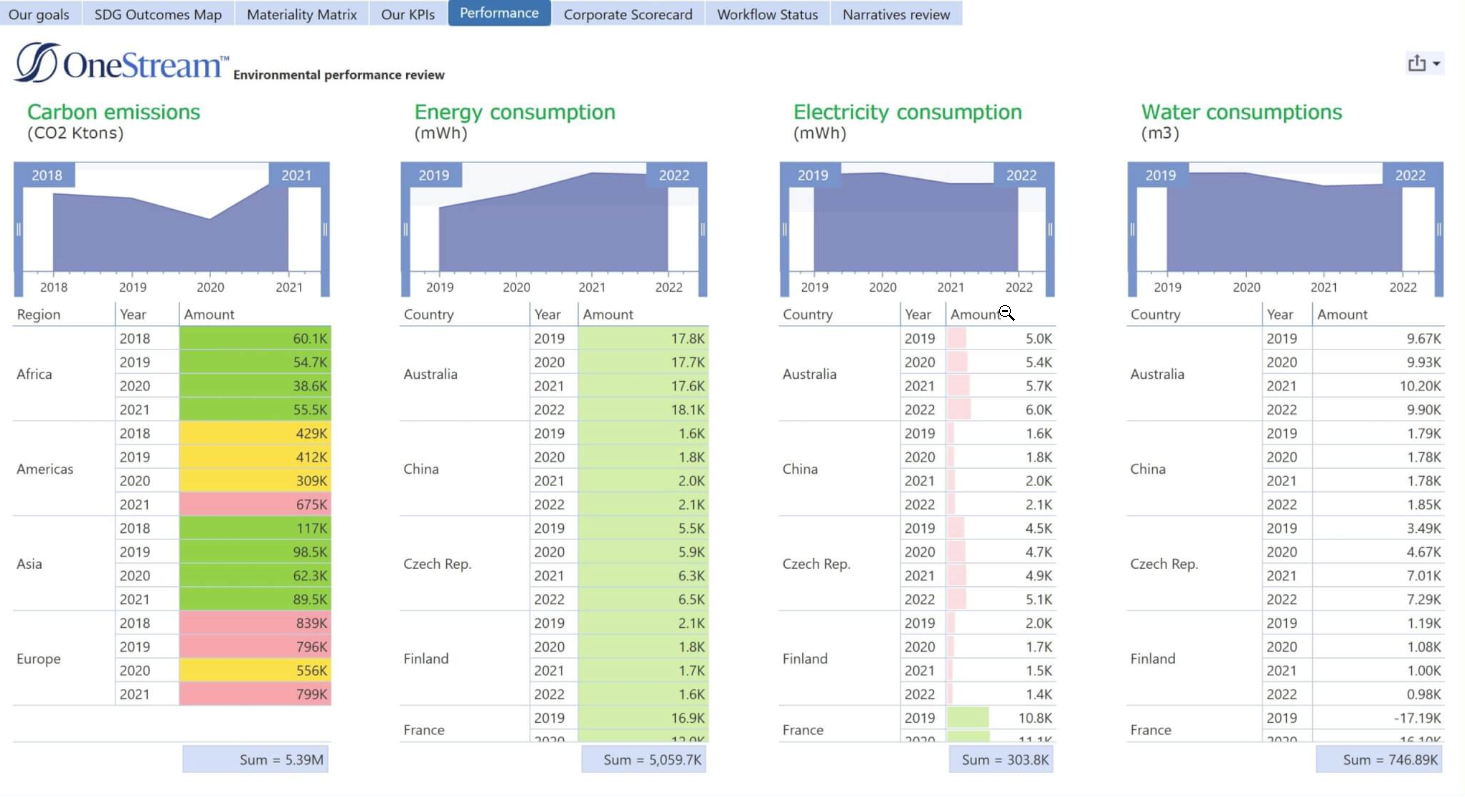Sort Carbon emissions by Region column header
The width and height of the screenshot is (1465, 797).
[x=39, y=314]
